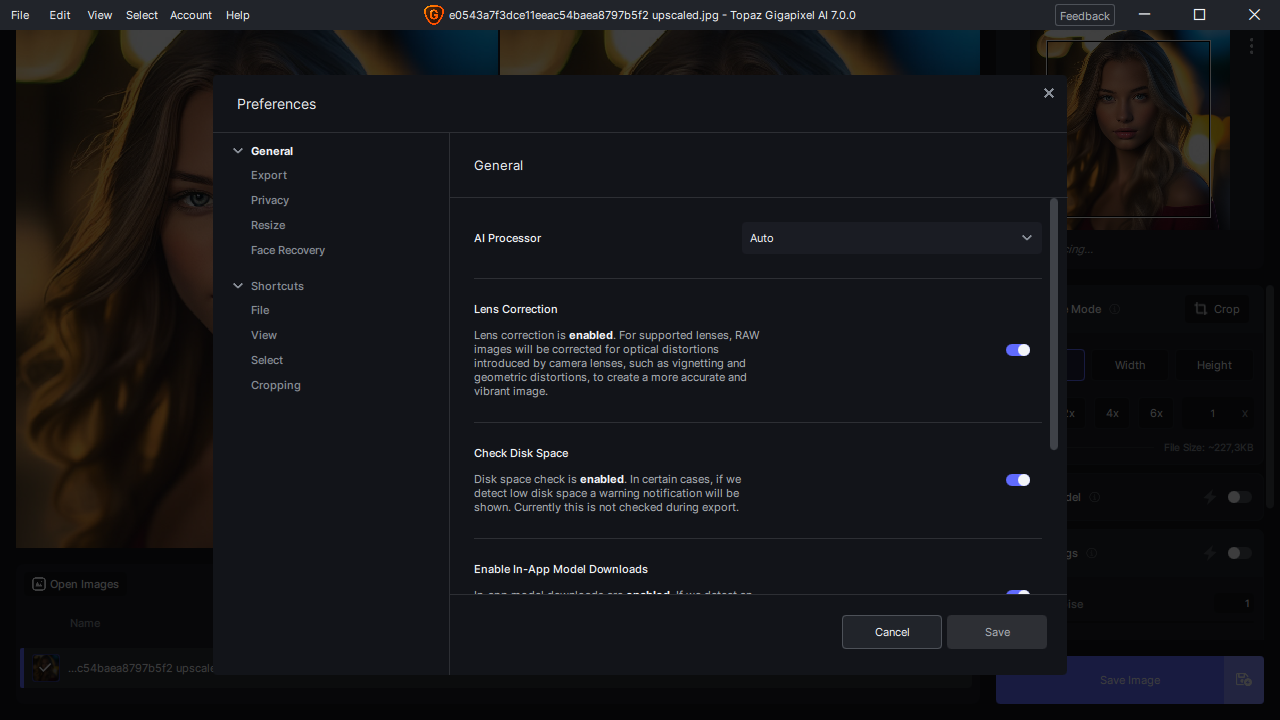Screen dimensions: 1280x720
Task: Click the lightning bolt icon in settings row
Action: (x=1209, y=553)
